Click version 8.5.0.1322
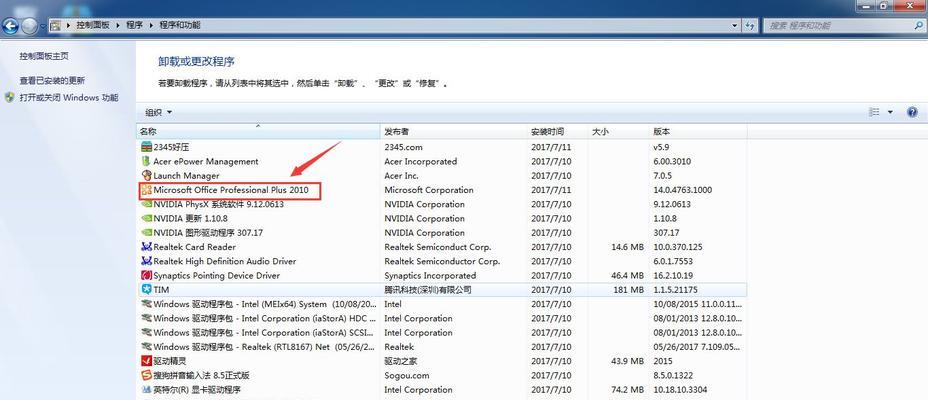 tap(674, 375)
